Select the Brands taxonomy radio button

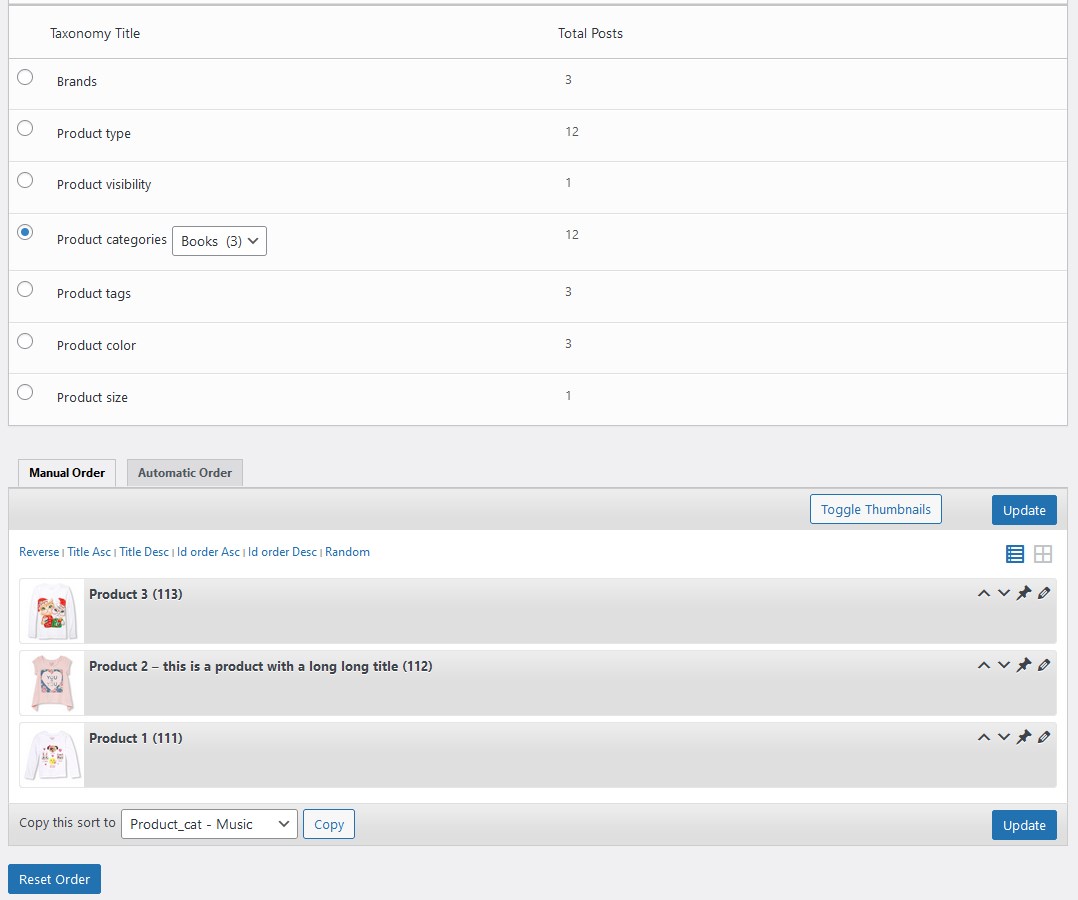[25, 76]
